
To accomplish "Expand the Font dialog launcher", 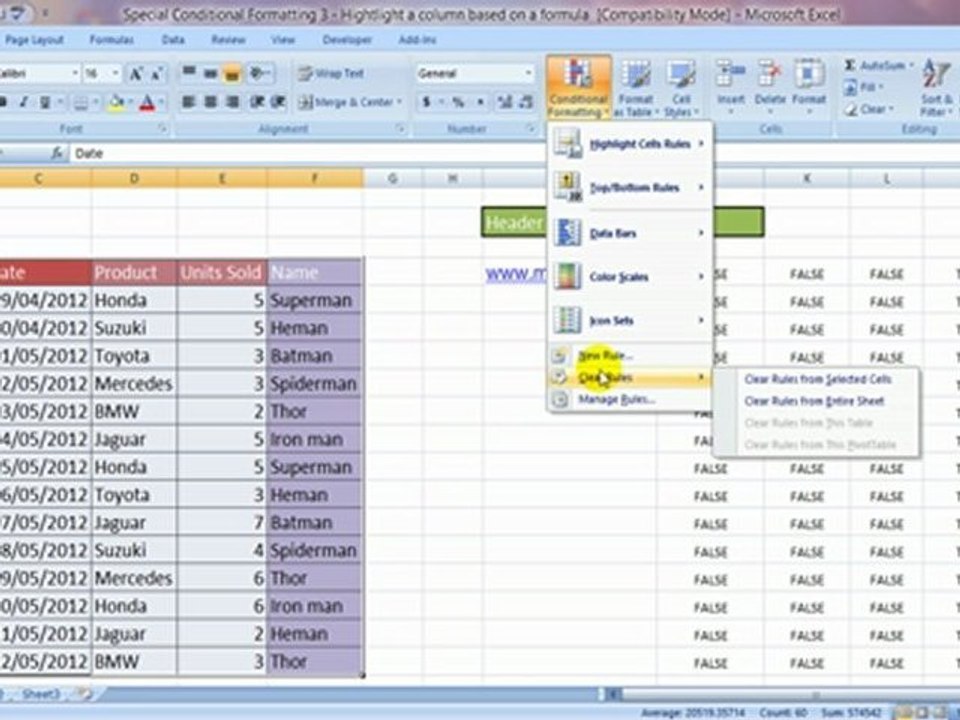I will [162, 129].
